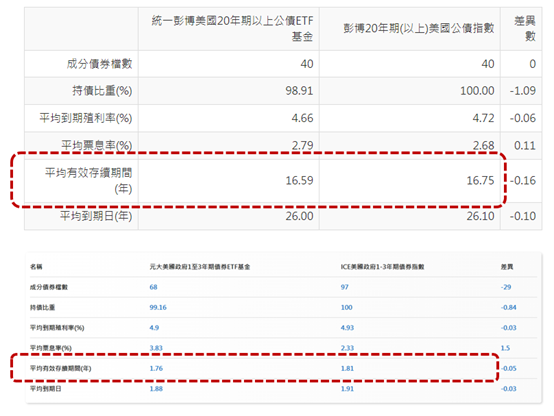
Task: Click the value '2.79'
Action: point(302,145)
